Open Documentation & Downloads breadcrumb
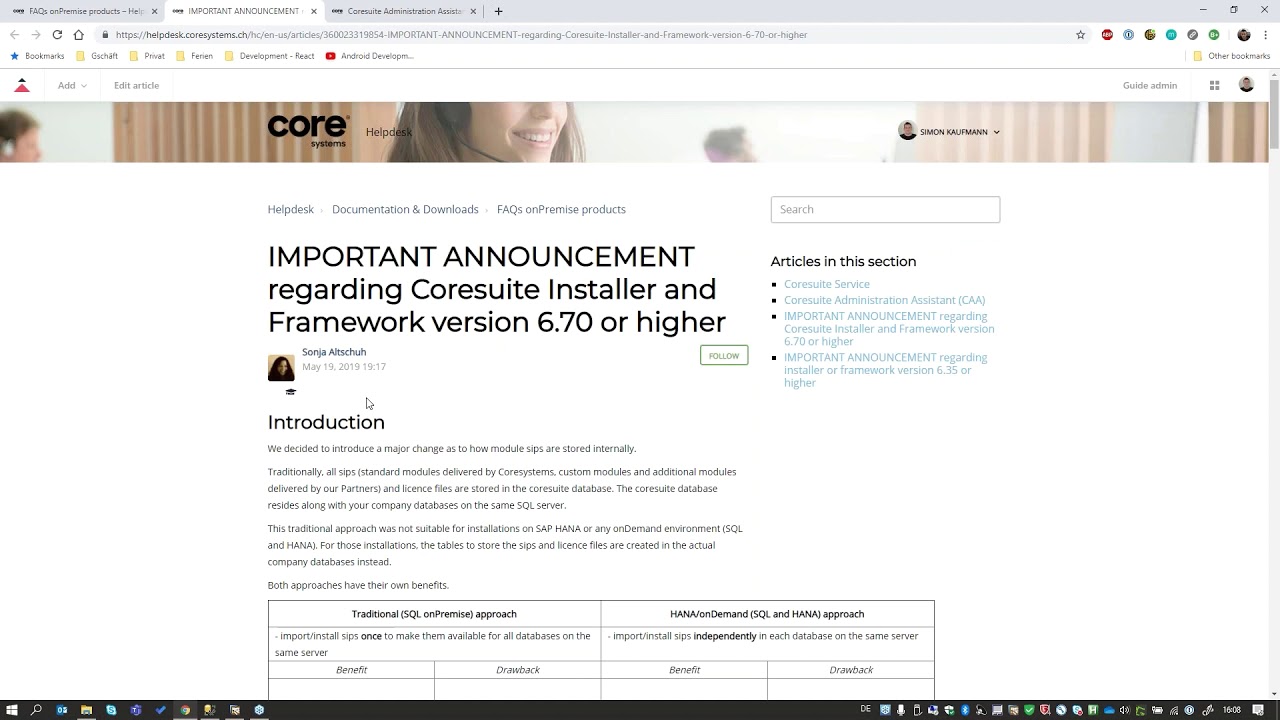Image resolution: width=1280 pixels, height=720 pixels. tap(405, 209)
